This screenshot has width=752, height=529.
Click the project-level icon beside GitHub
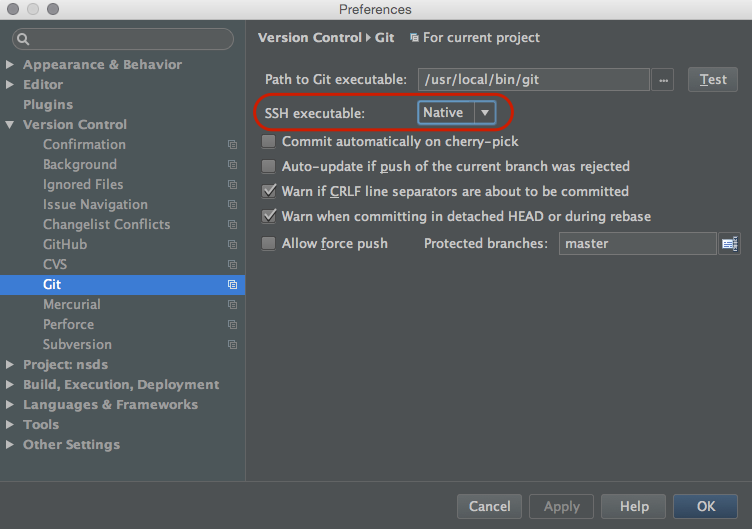click(233, 245)
